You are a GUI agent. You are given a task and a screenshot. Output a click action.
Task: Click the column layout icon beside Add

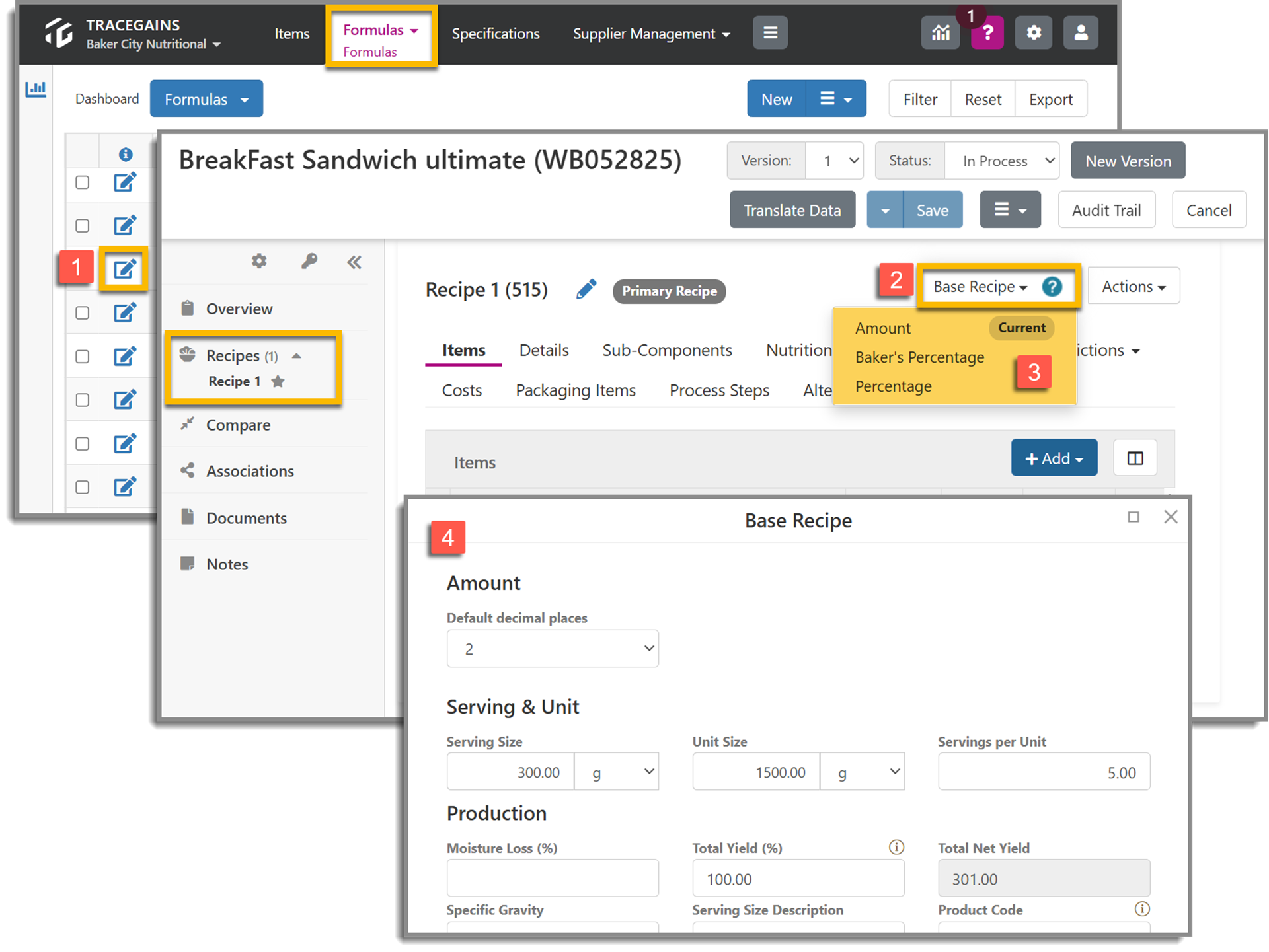[1135, 458]
